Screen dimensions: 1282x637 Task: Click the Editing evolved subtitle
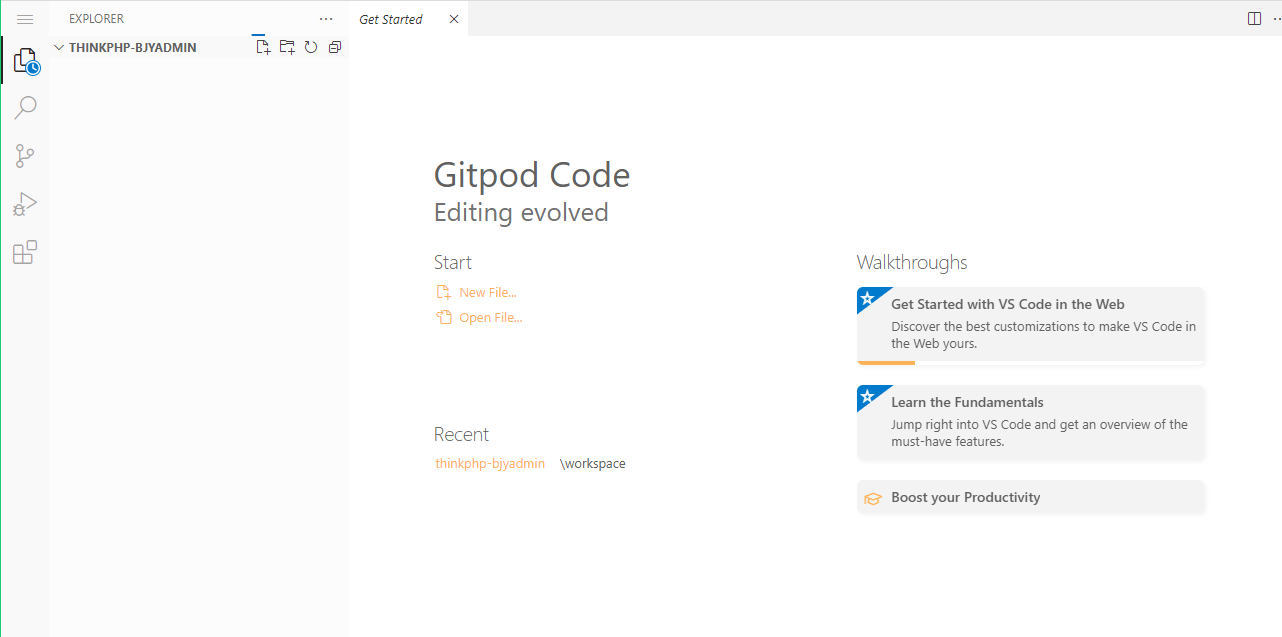click(521, 213)
